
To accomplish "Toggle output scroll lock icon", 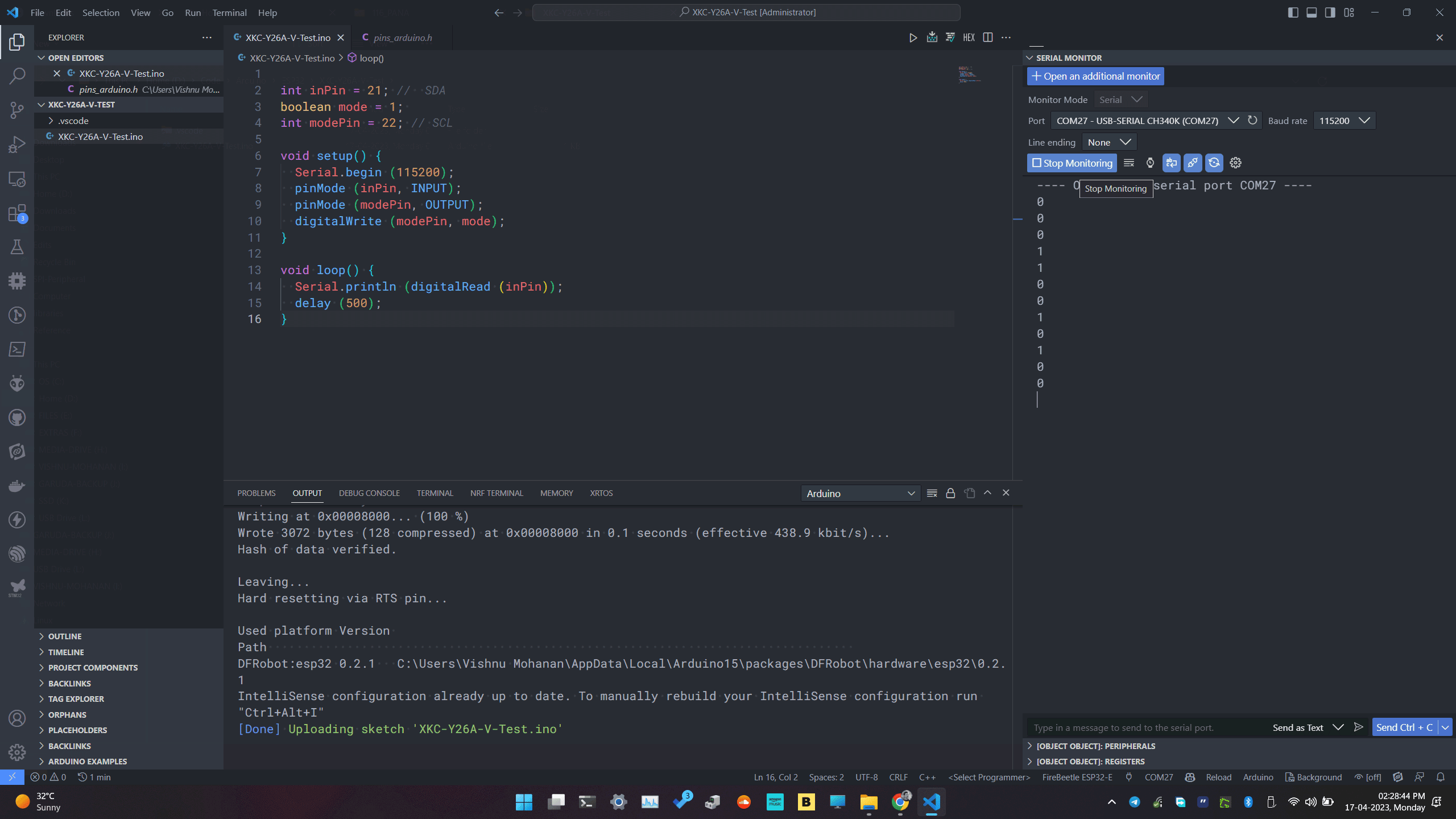I will point(950,493).
